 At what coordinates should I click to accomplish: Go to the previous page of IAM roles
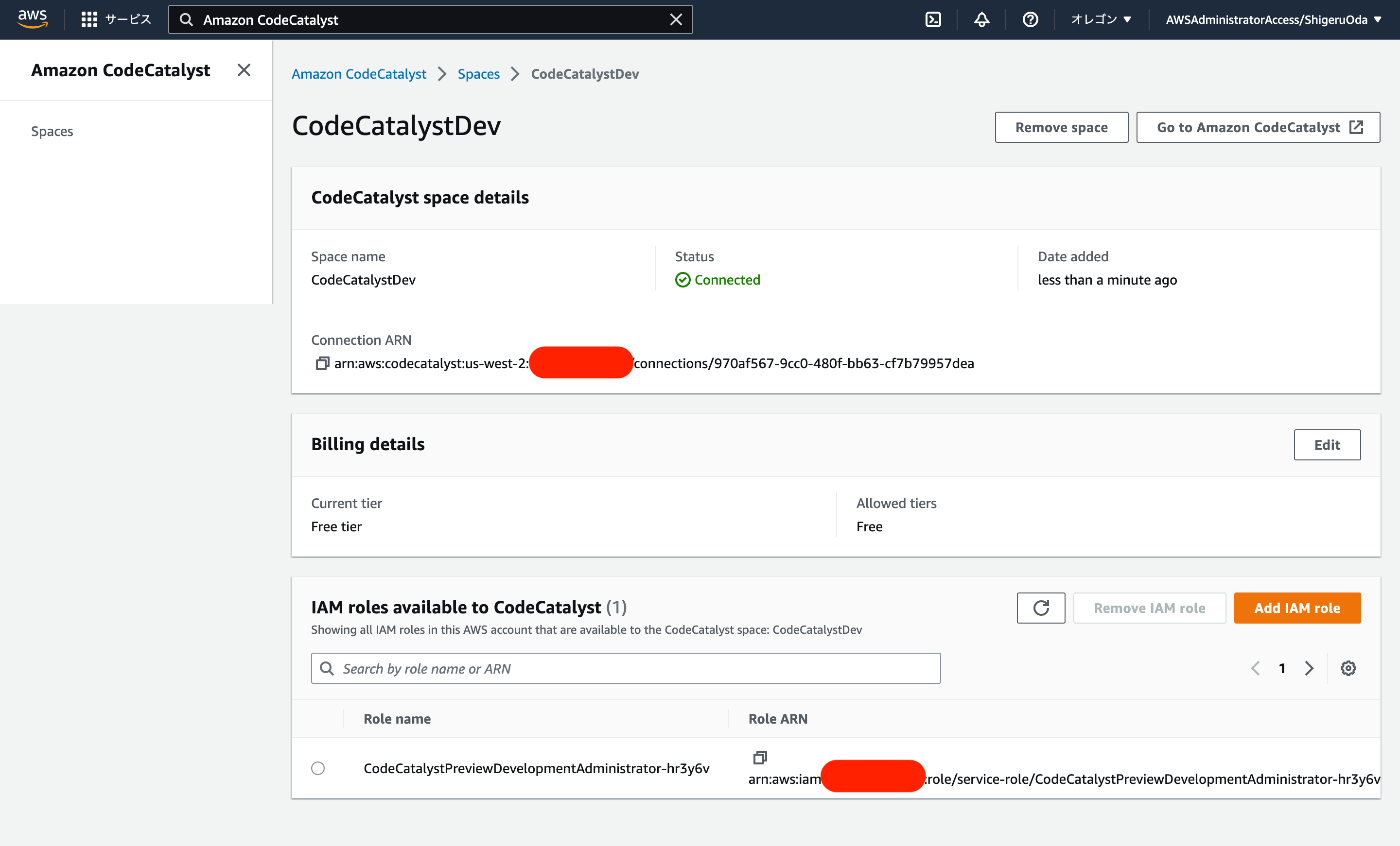pos(1255,668)
